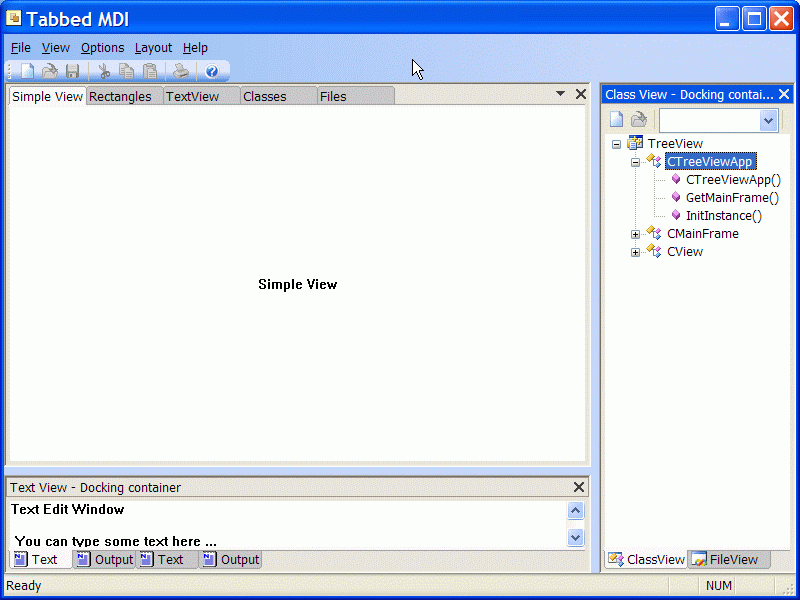Open the Help icon on the toolbar

coord(211,70)
